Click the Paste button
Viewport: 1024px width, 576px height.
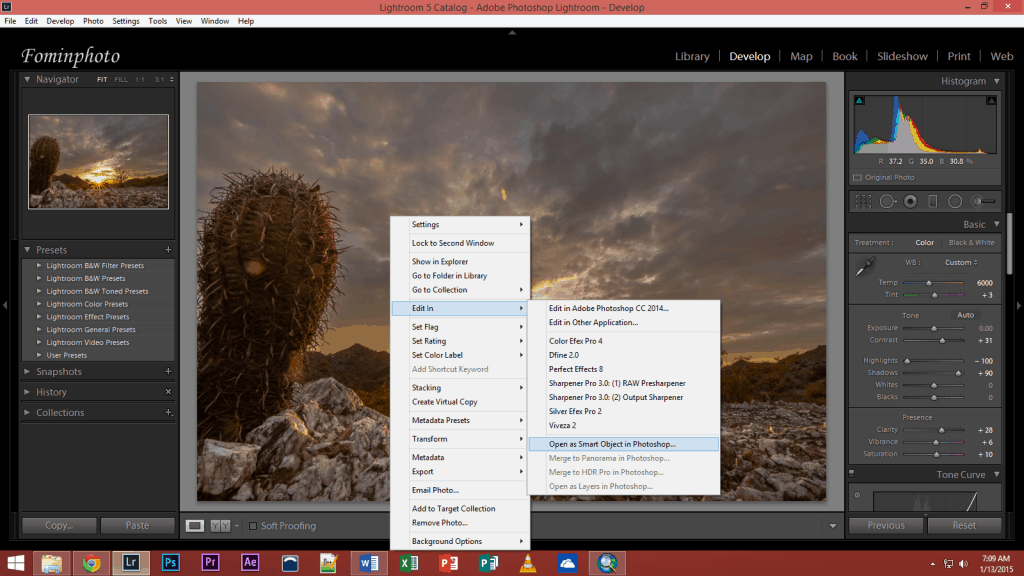coord(137,525)
